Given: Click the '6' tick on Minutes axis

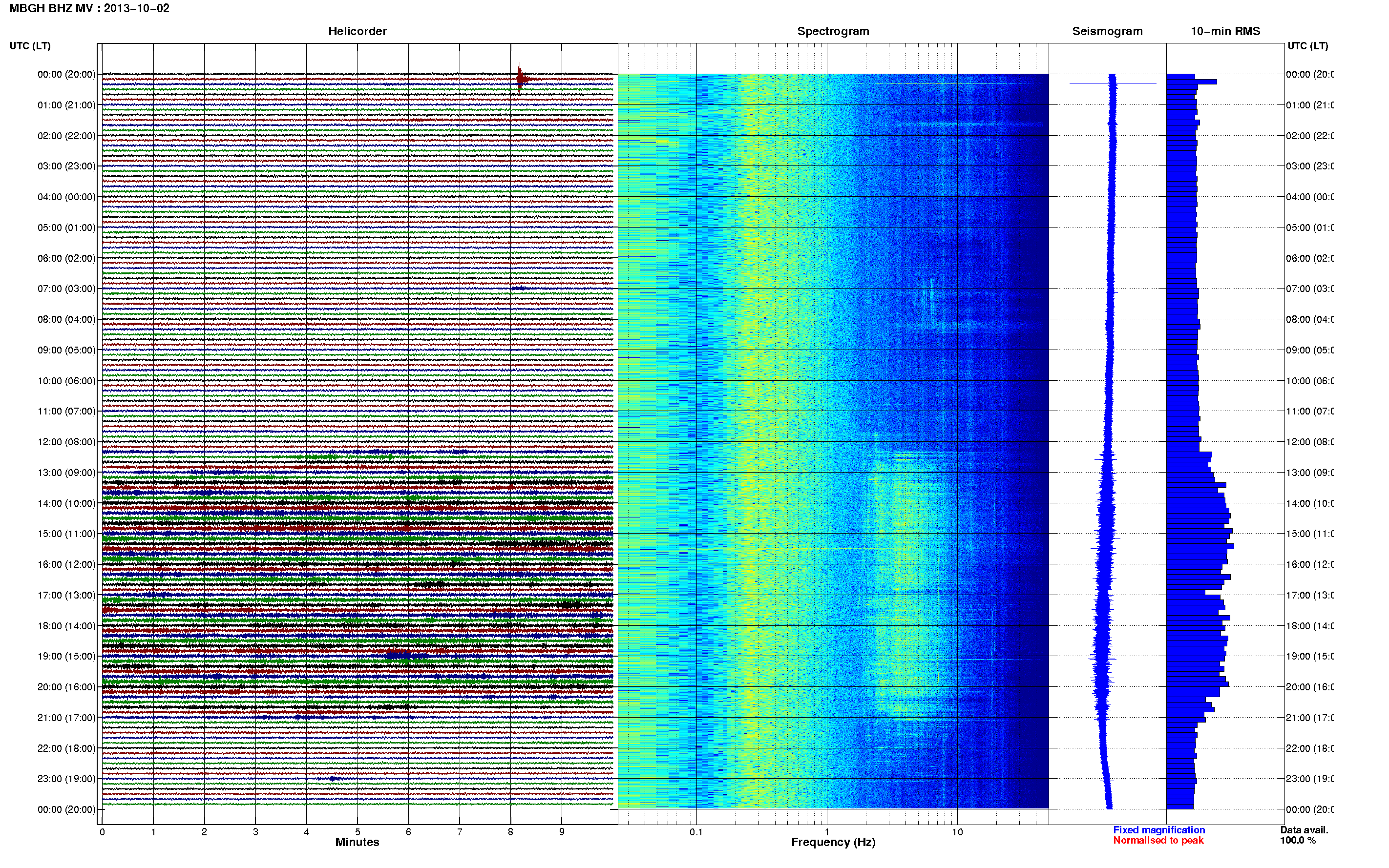Looking at the screenshot, I should coord(408,832).
